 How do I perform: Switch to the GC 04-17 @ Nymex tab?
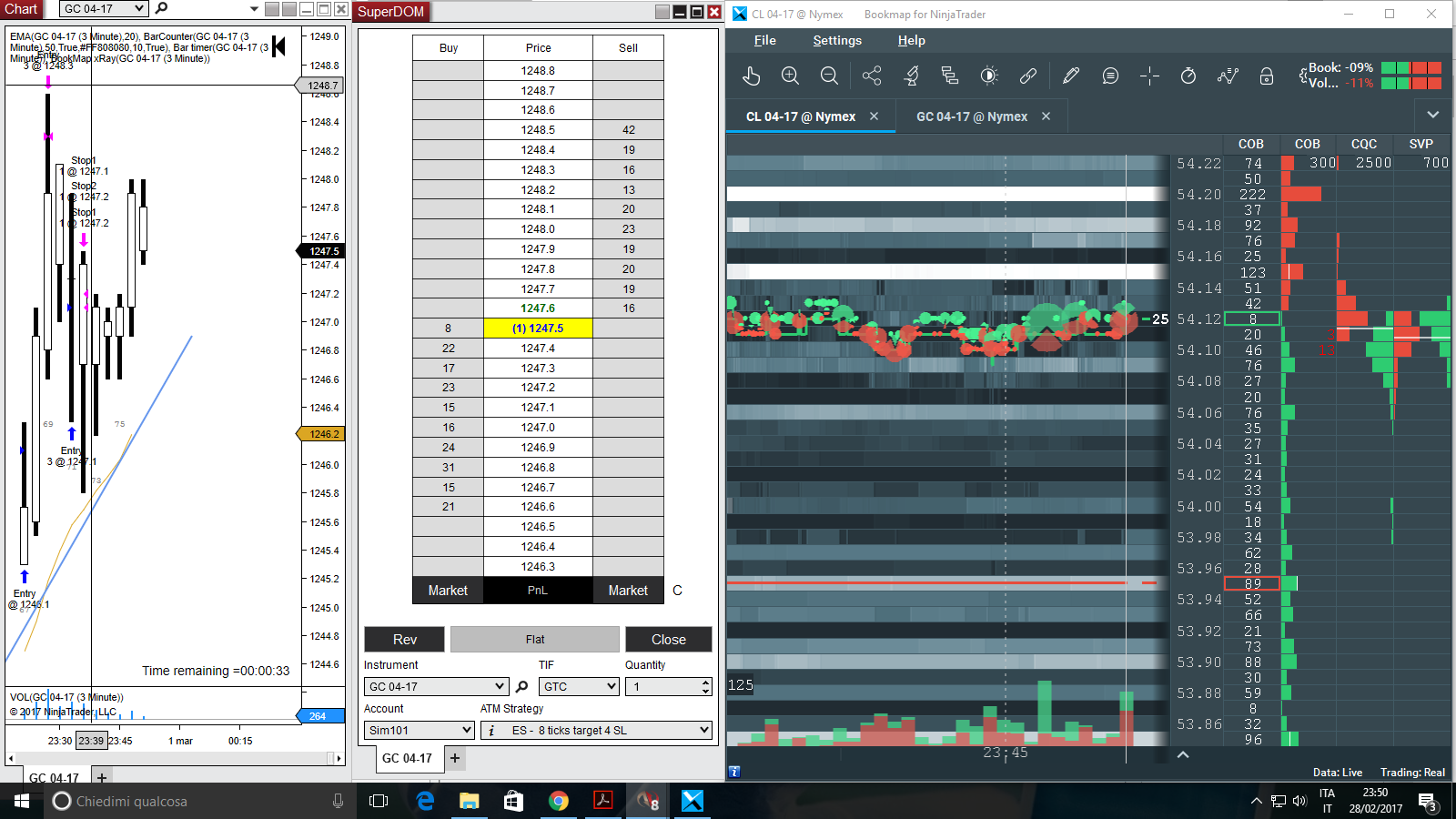(971, 116)
